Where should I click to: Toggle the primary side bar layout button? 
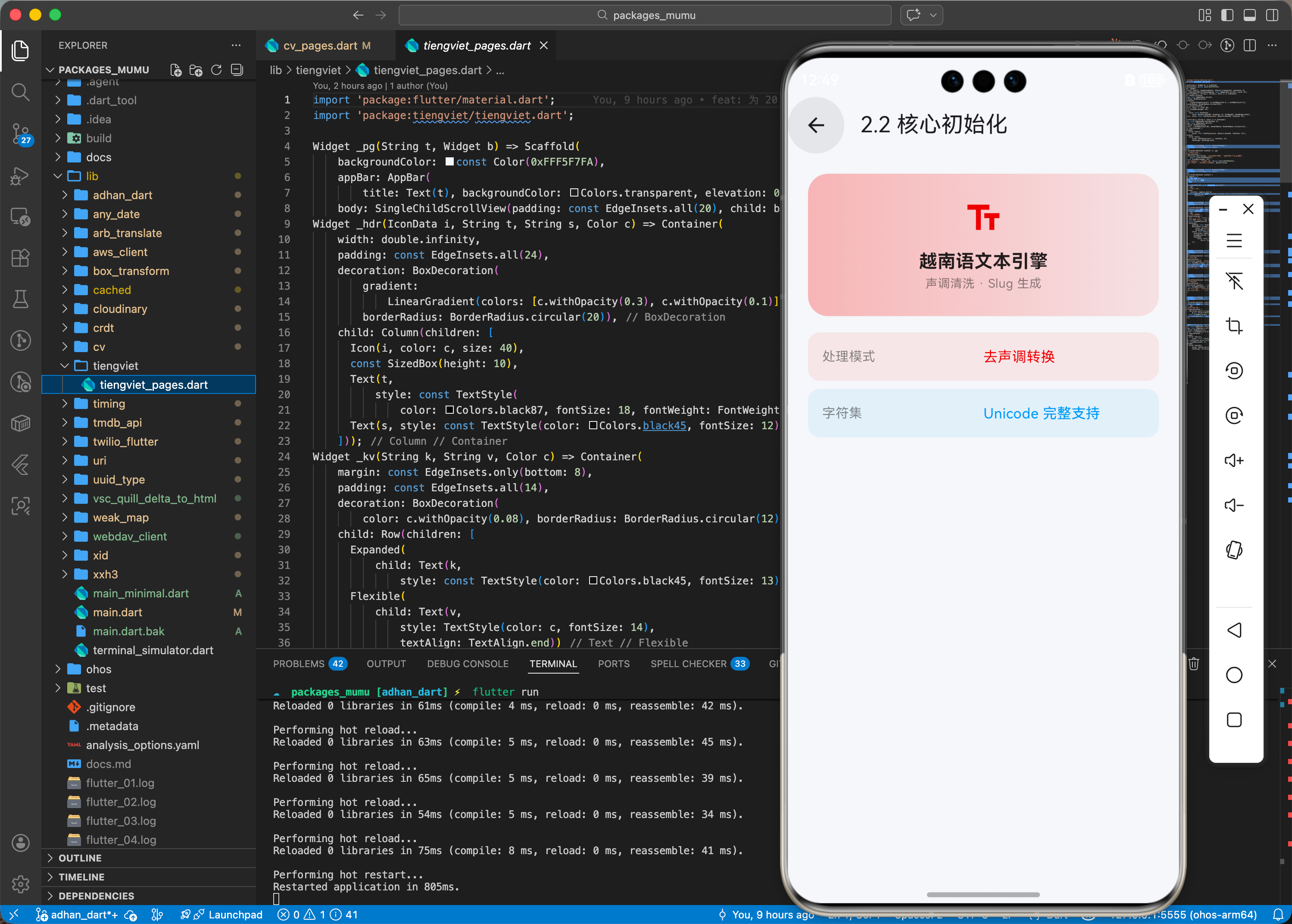[1227, 16]
